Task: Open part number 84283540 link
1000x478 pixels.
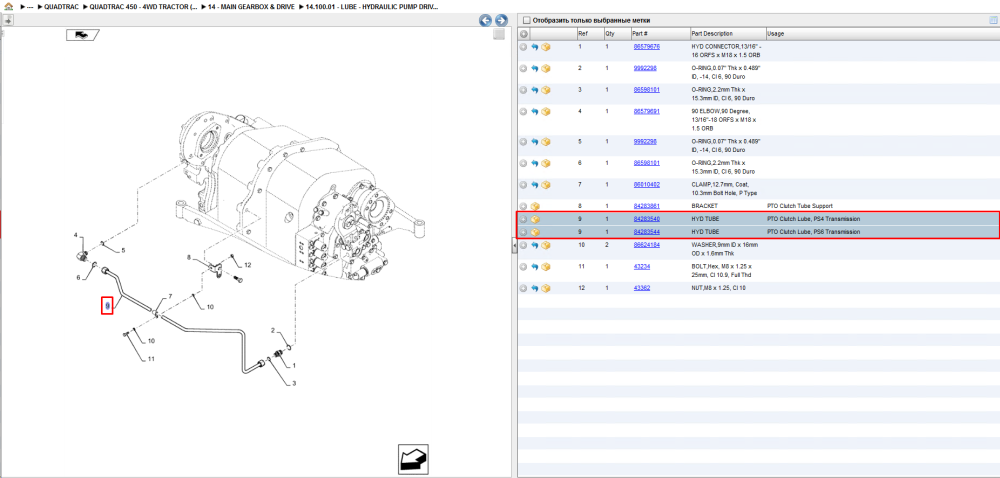Action: [646, 219]
